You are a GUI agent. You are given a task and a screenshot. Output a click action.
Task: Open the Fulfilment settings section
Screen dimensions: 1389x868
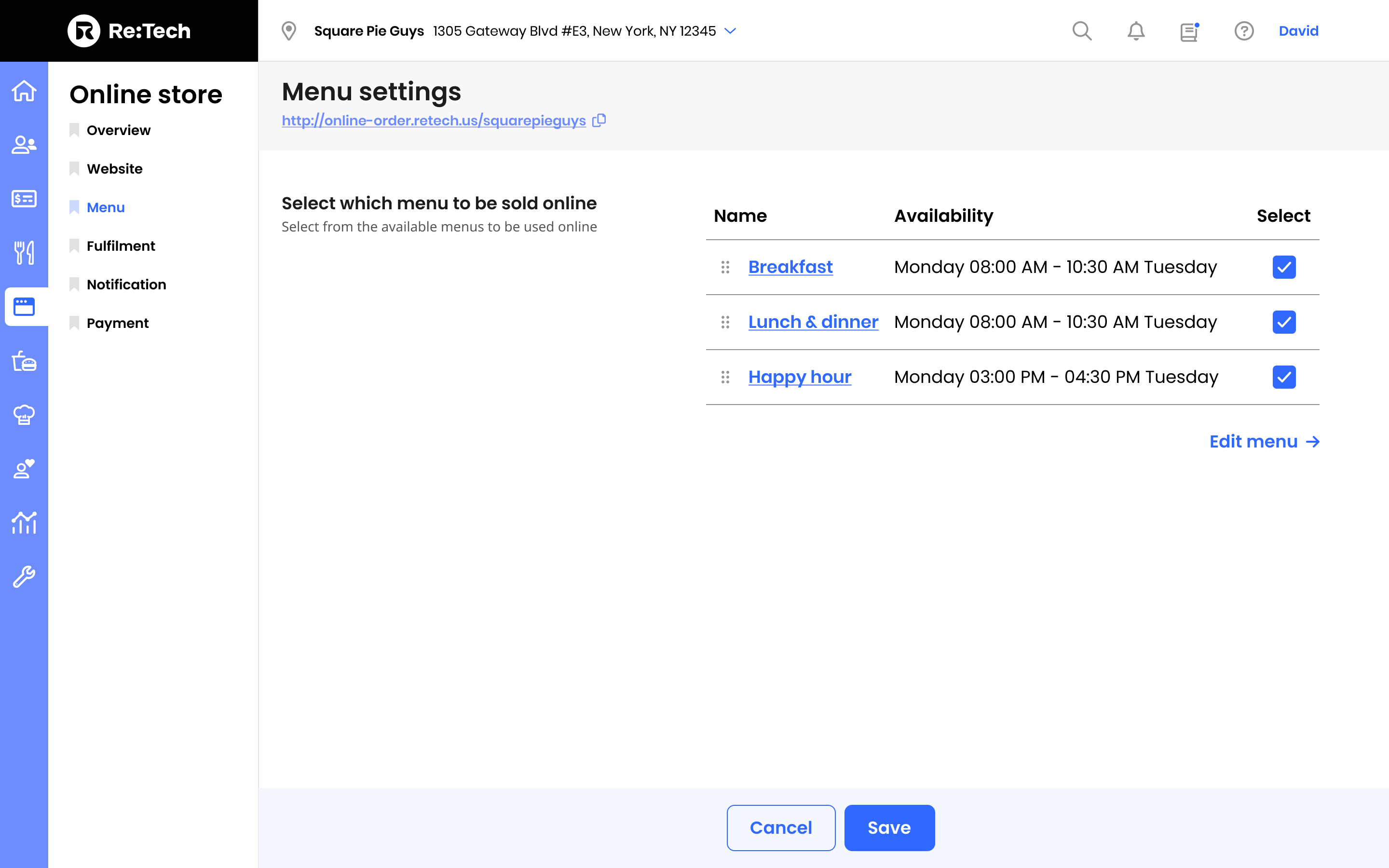click(x=121, y=246)
